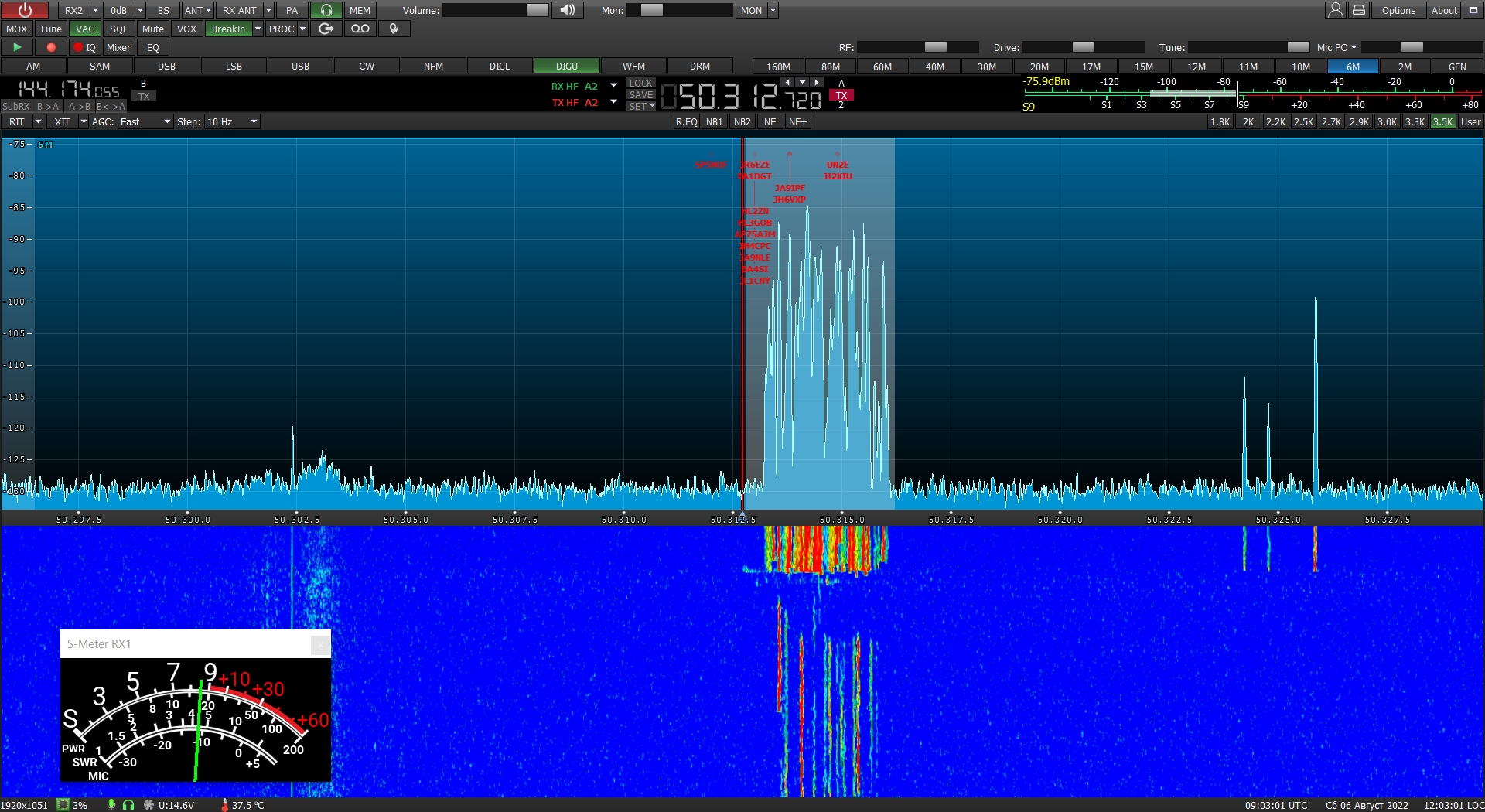Click the thermometer temperature icon
The height and width of the screenshot is (812, 1485).
click(x=224, y=805)
